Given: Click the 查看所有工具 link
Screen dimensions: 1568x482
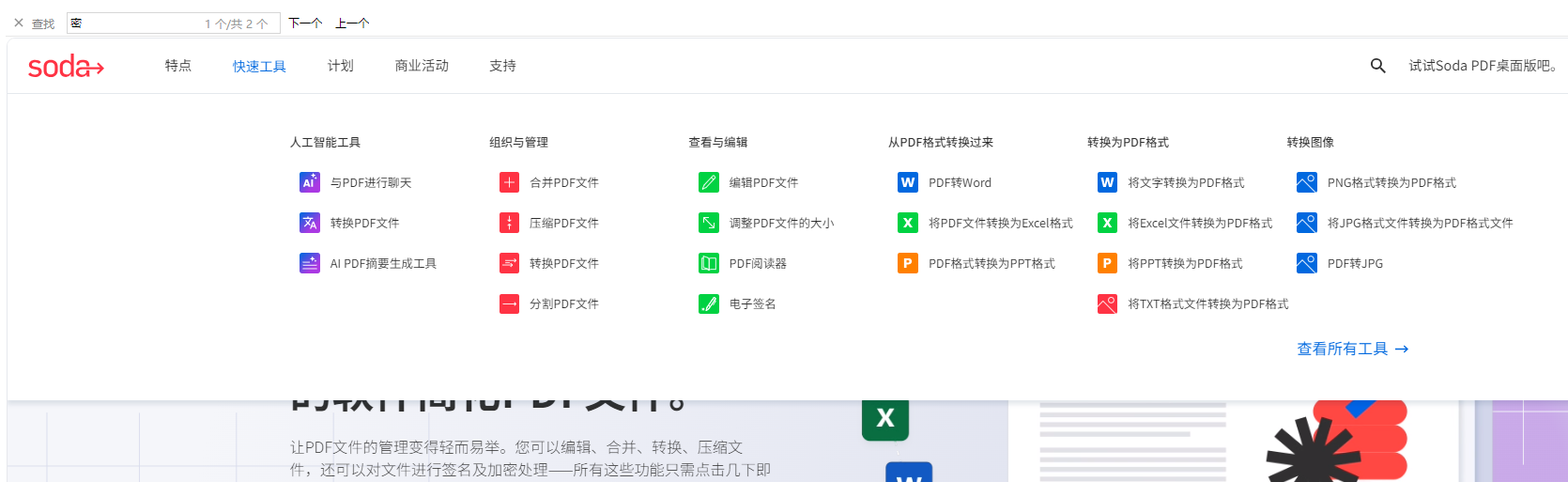Looking at the screenshot, I should pyautogui.click(x=1352, y=349).
